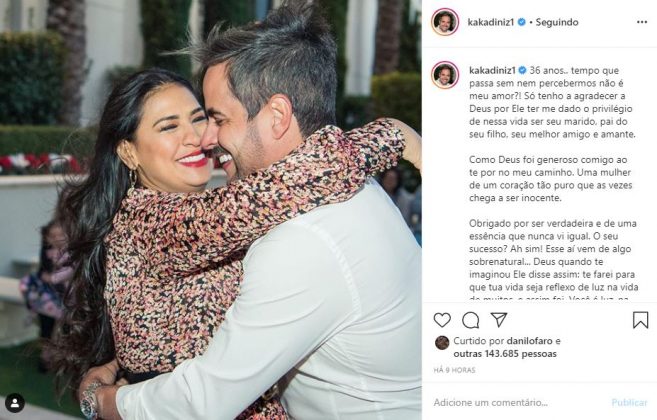This screenshot has height=420, width=657.
Task: Open the three-dot more options menu
Action: point(642,22)
